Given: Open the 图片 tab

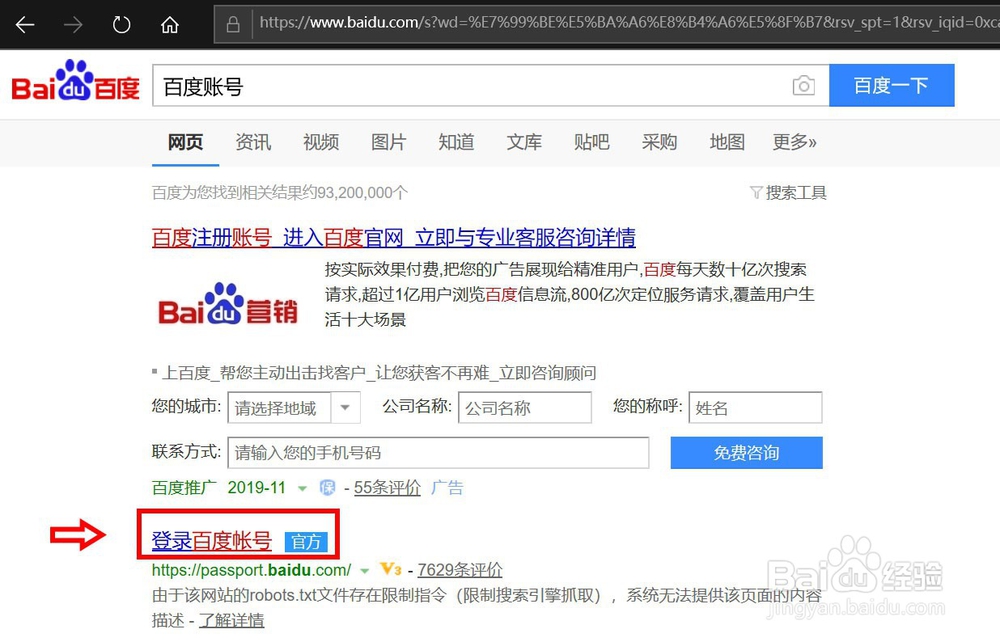Looking at the screenshot, I should pyautogui.click(x=388, y=142).
